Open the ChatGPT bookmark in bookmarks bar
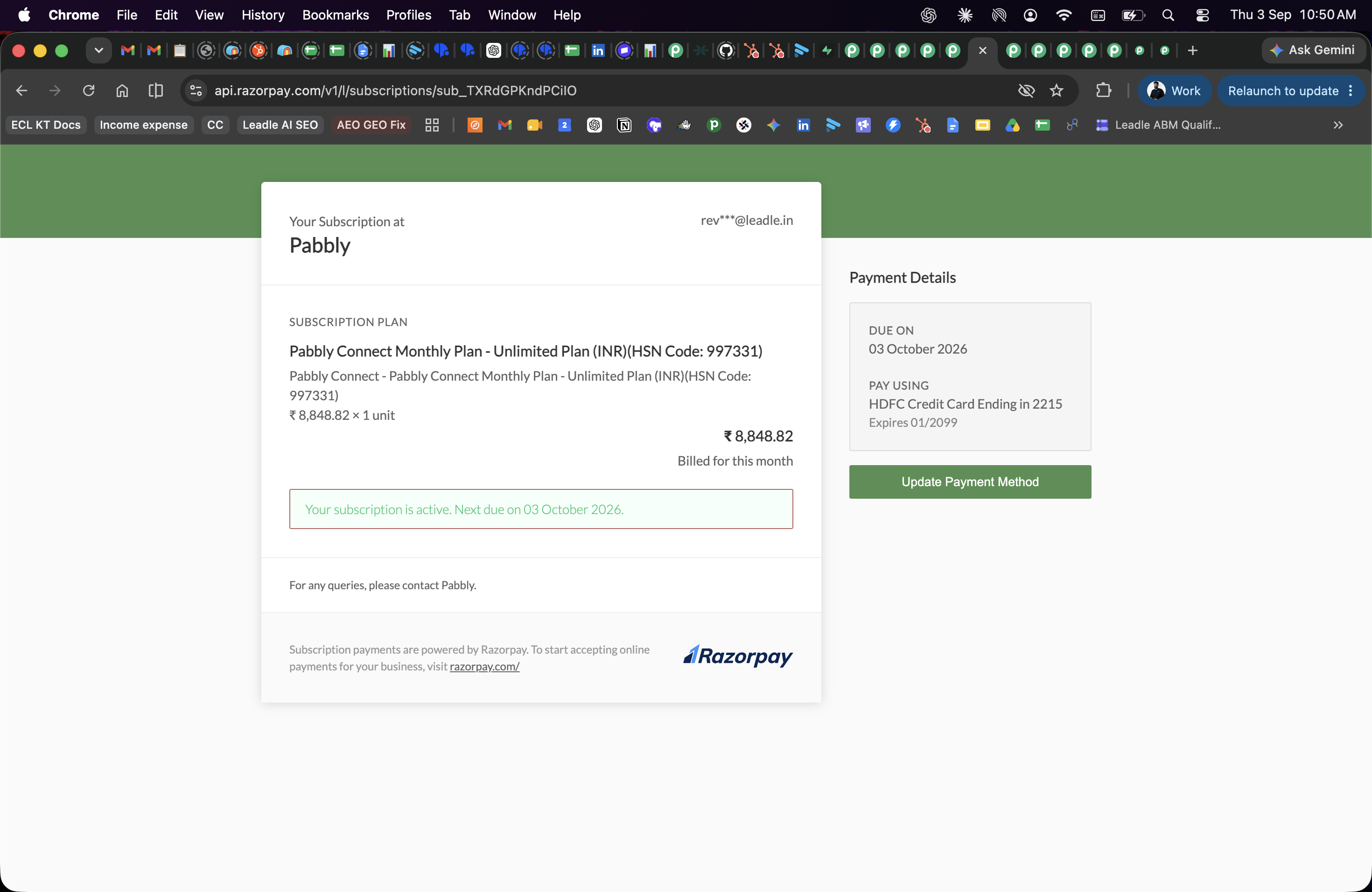The height and width of the screenshot is (892, 1372). pos(595,125)
